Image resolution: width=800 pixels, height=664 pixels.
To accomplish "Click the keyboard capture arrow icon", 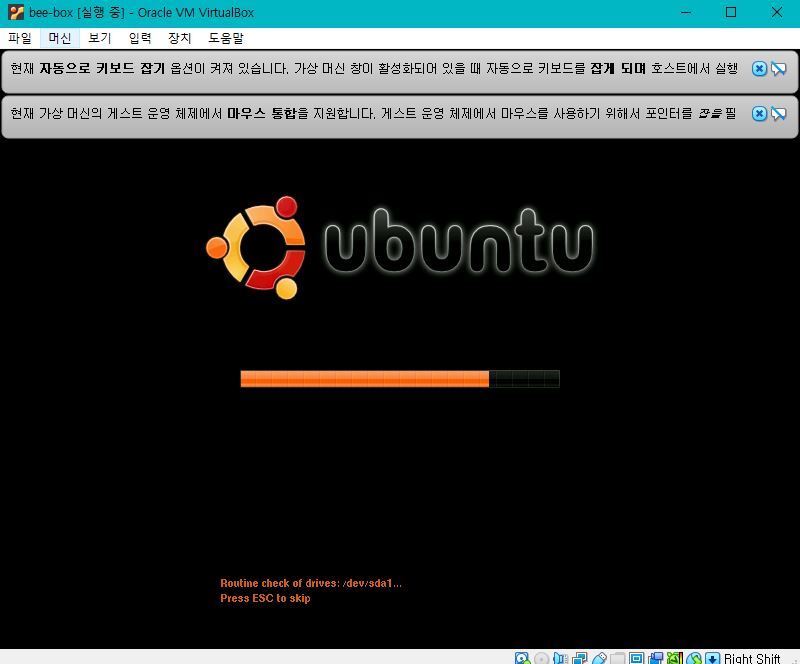I will (713, 658).
